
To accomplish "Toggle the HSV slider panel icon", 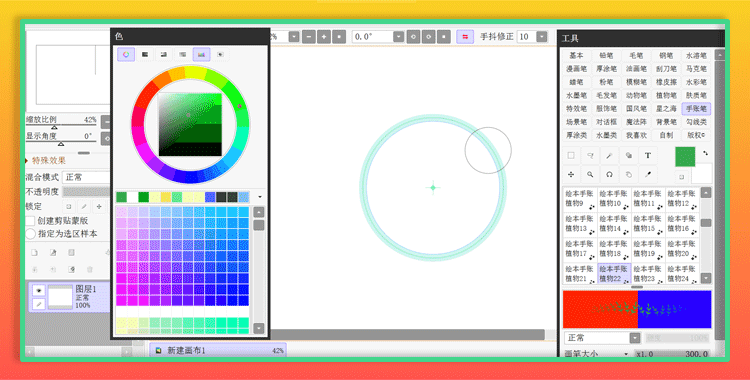I will click(x=164, y=55).
